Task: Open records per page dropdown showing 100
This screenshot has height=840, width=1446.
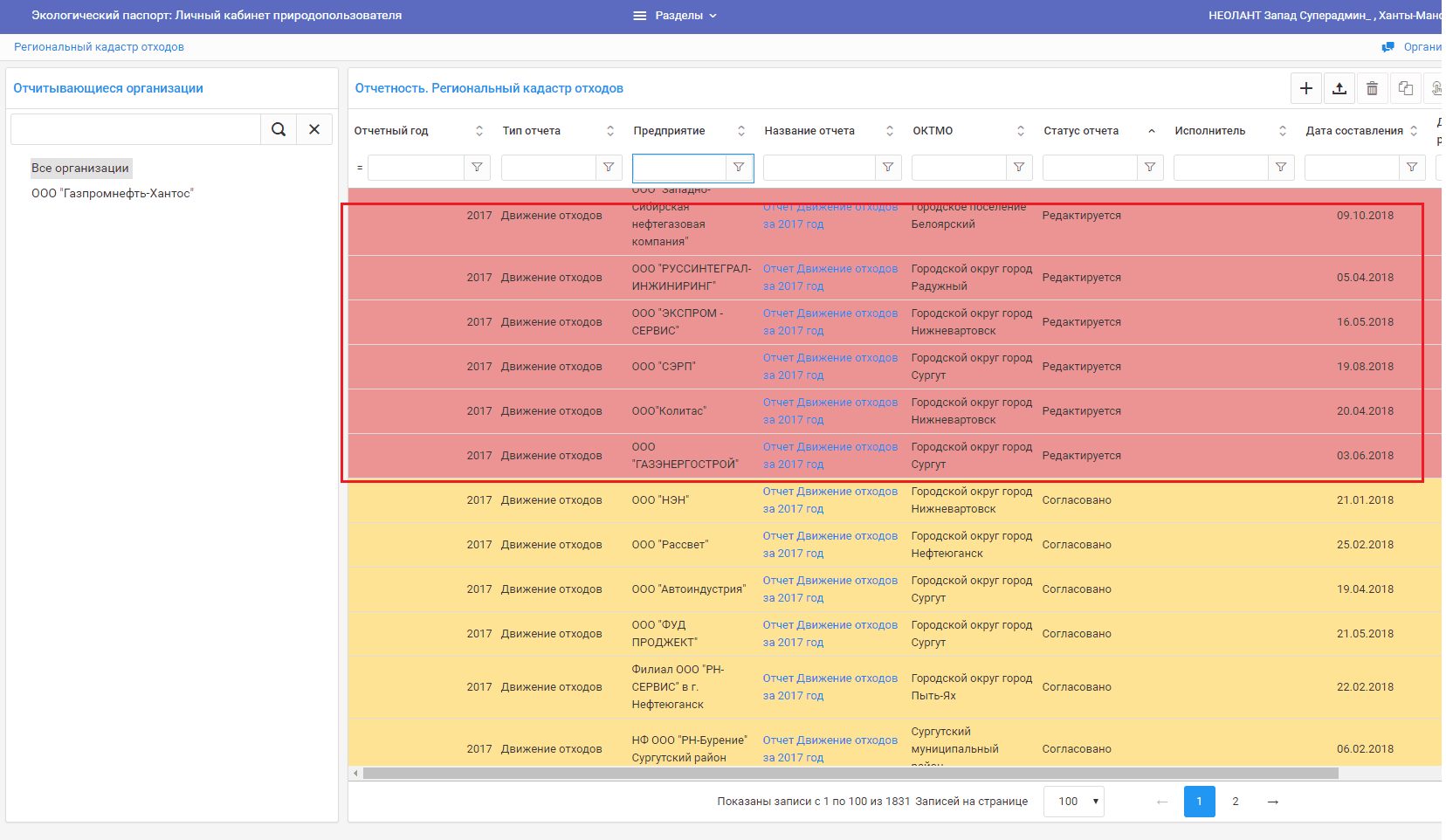Action: coord(1074,802)
